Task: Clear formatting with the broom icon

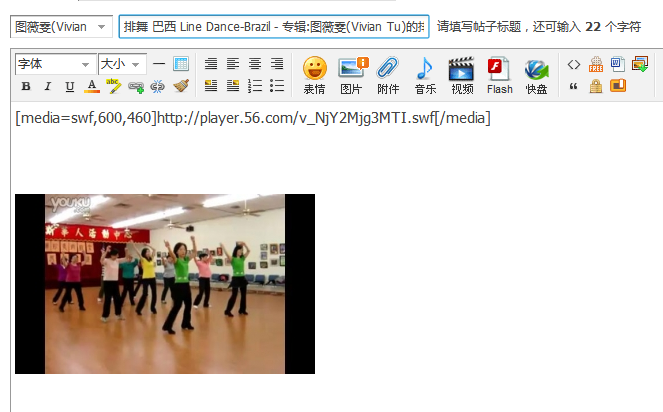Action: click(x=181, y=86)
